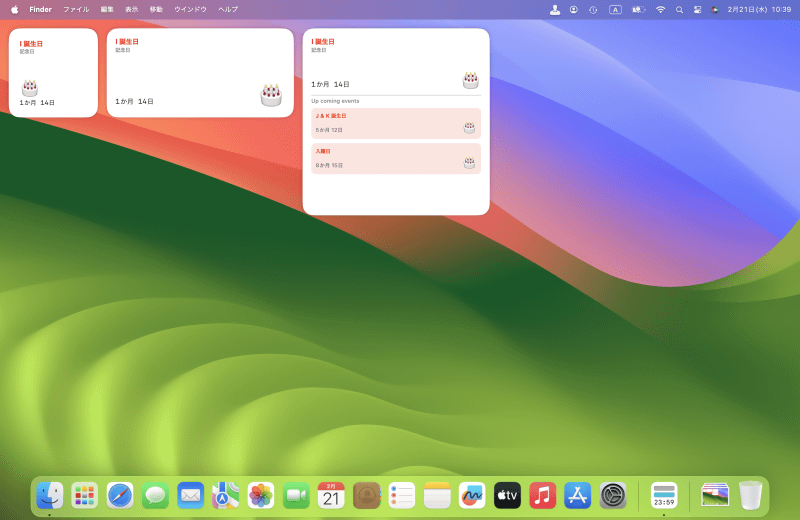Open the Messages app in the Dock
This screenshot has height=520, width=800.
155,495
